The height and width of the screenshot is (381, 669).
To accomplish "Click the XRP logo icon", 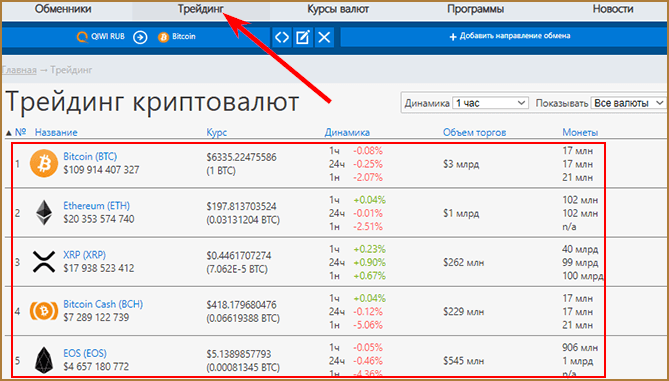I will click(x=44, y=262).
